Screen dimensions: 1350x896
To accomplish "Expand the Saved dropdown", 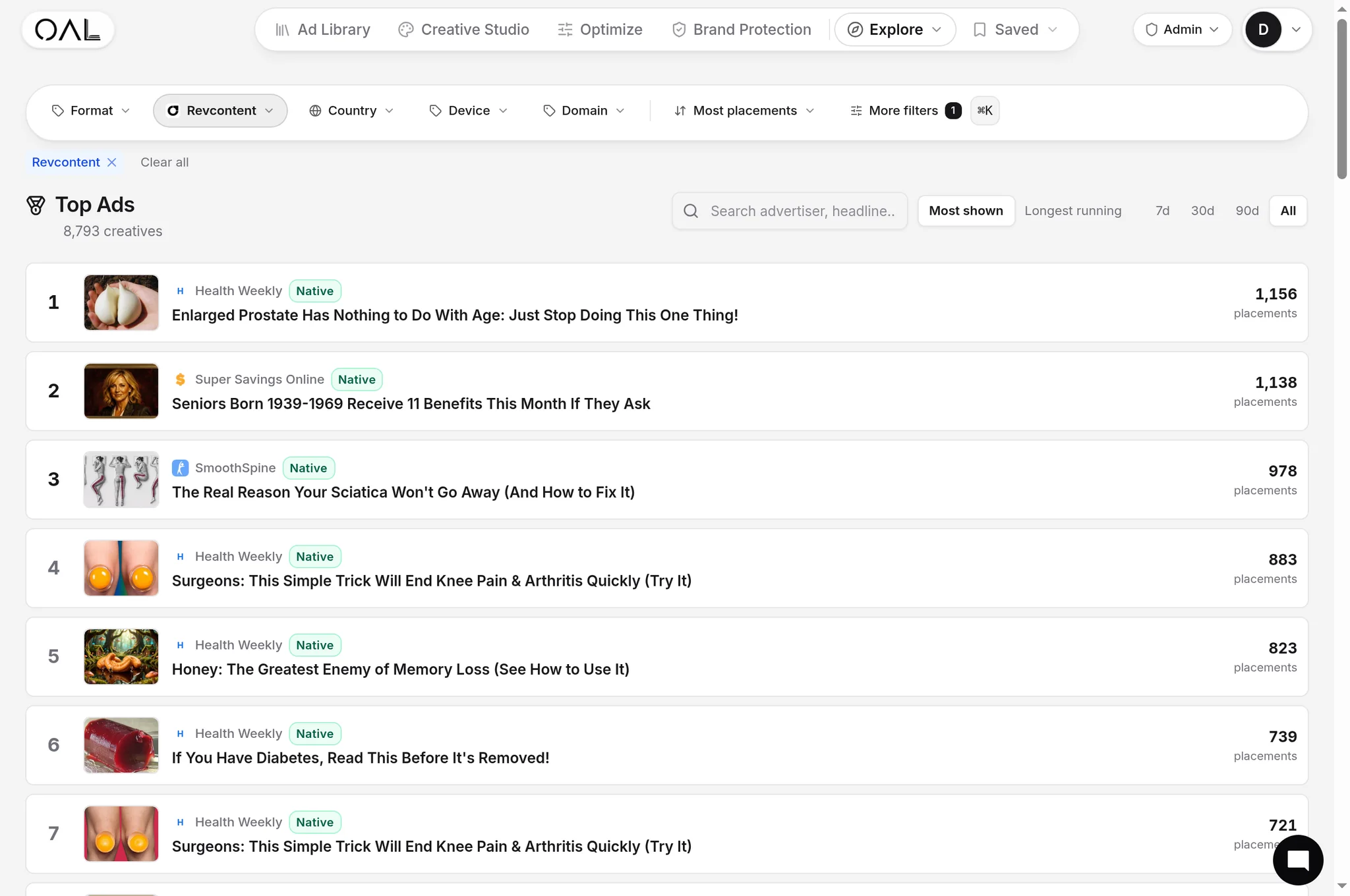I will pos(1016,30).
